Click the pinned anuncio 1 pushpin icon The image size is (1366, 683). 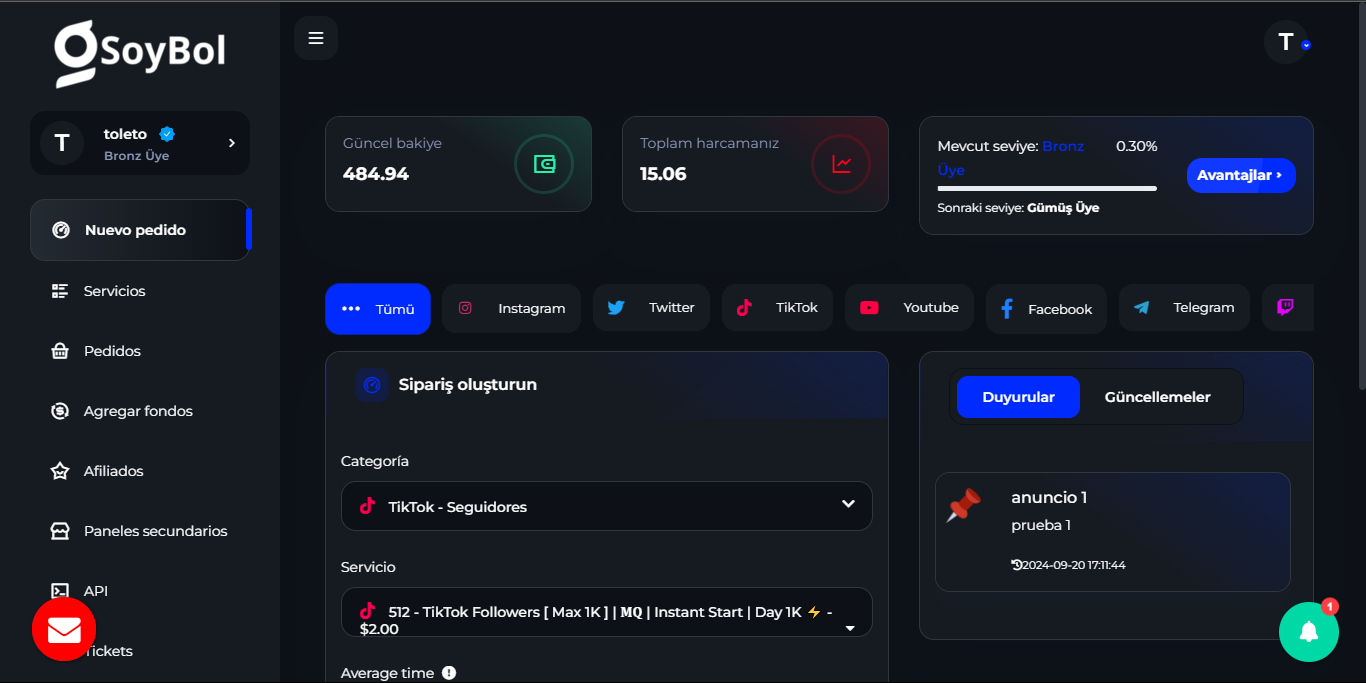(x=964, y=505)
